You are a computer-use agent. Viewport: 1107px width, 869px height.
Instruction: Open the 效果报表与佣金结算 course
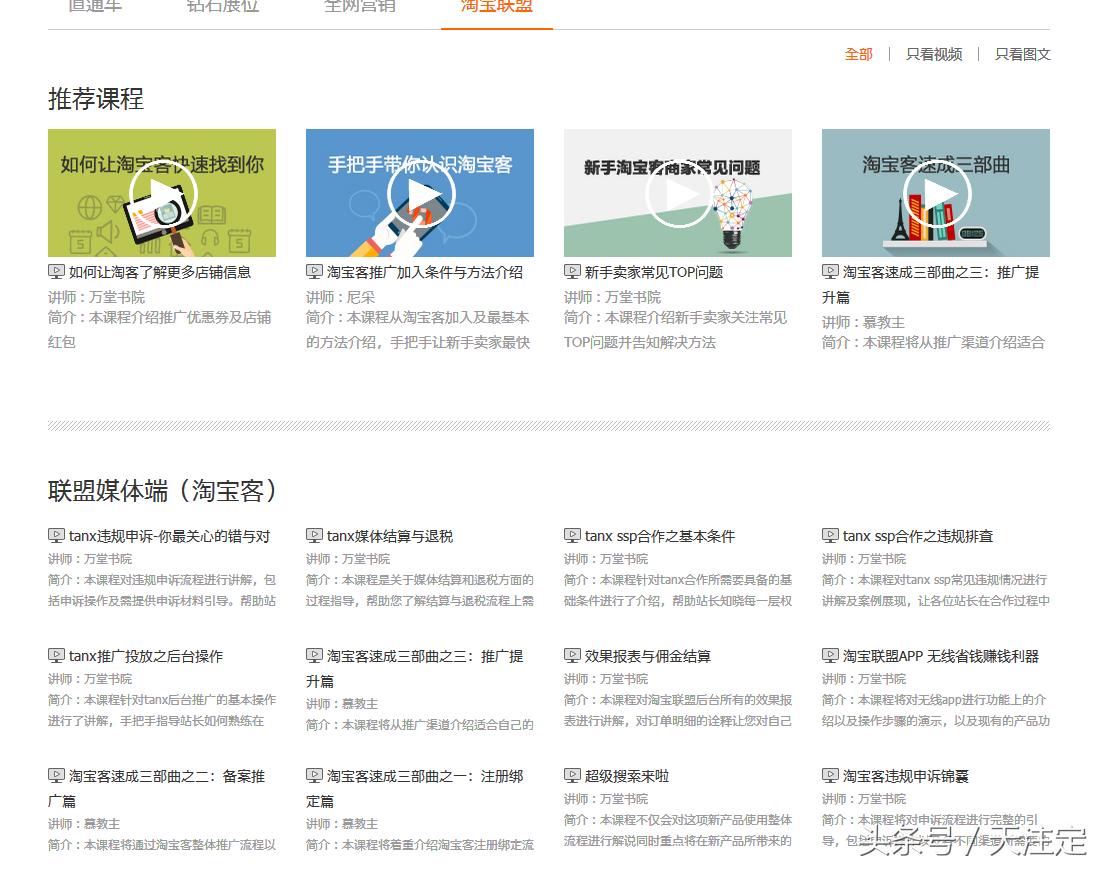650,655
